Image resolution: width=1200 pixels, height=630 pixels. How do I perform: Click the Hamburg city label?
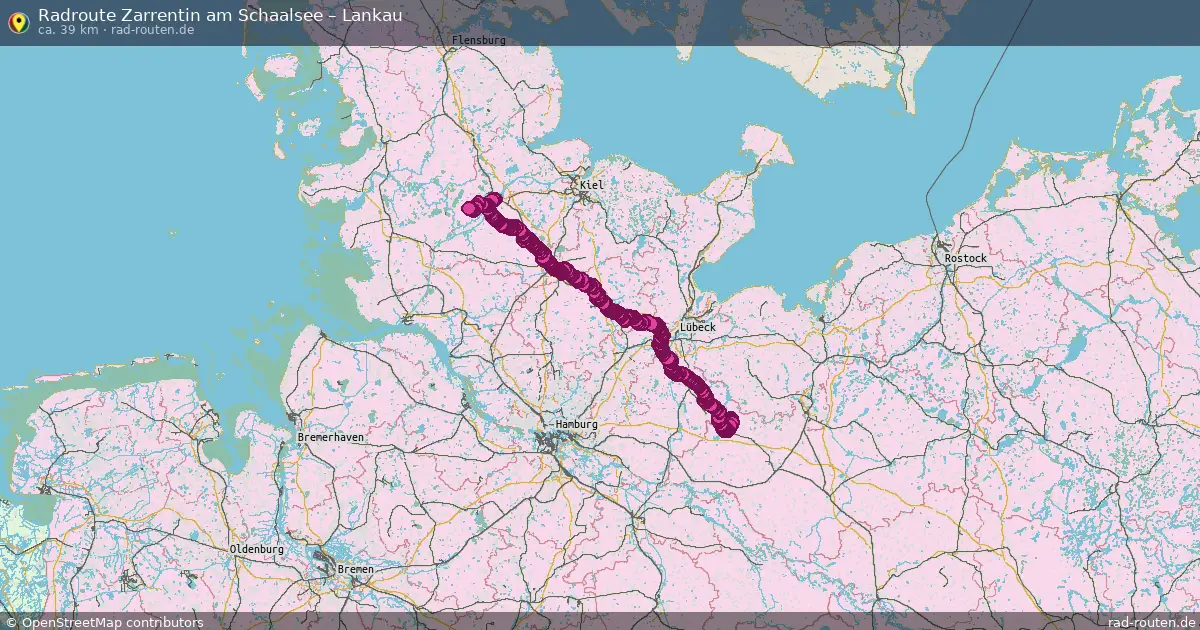pos(576,424)
